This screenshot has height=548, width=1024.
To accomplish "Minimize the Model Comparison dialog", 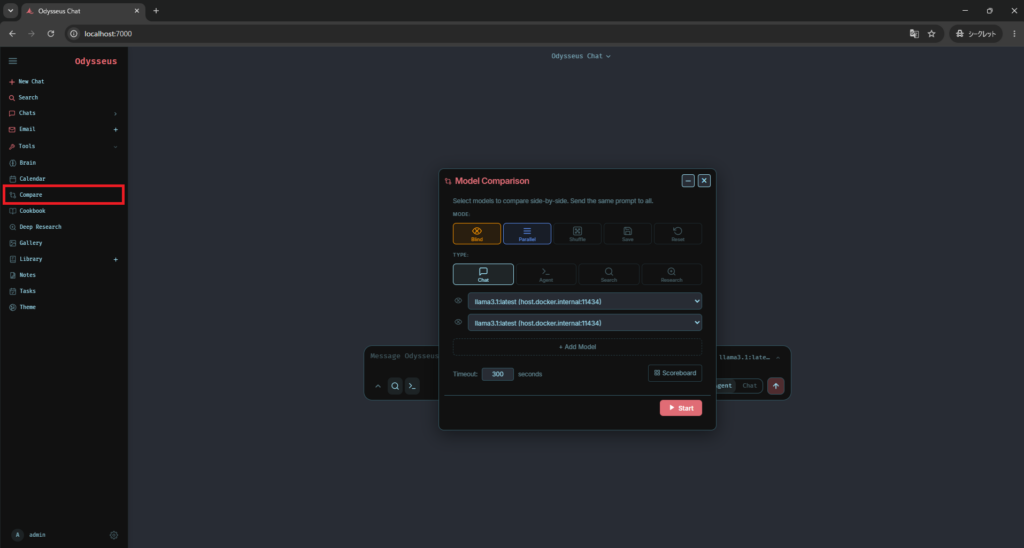I will (x=688, y=181).
